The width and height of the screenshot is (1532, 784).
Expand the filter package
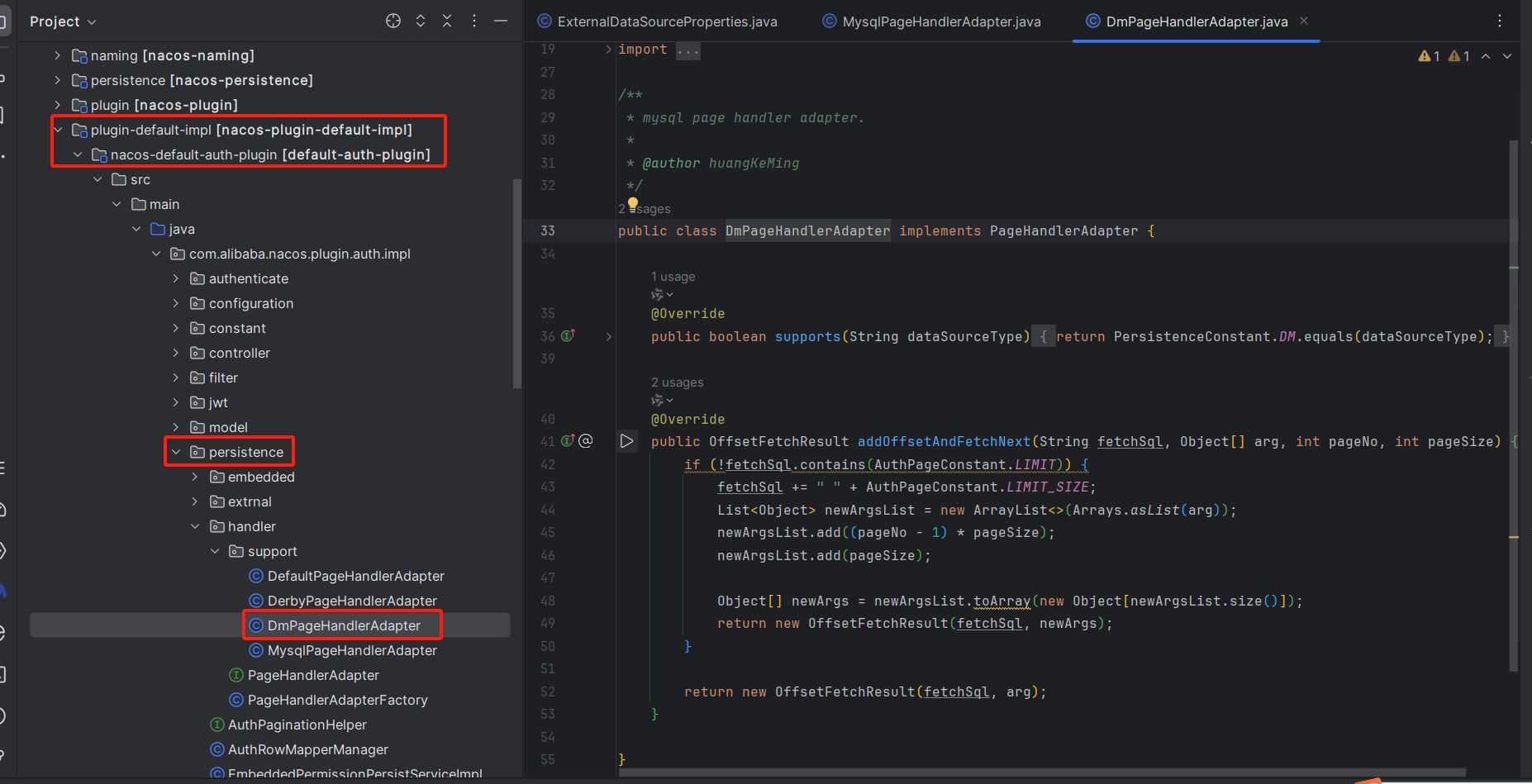coord(175,378)
